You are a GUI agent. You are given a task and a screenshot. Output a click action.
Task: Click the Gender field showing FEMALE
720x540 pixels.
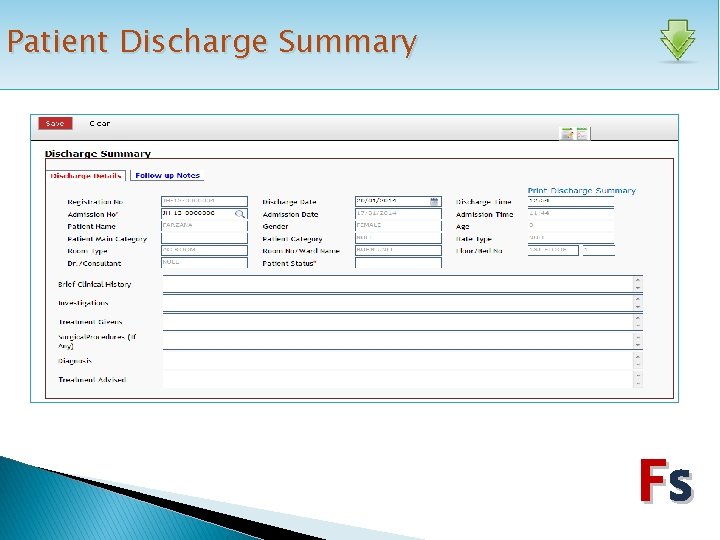click(398, 226)
